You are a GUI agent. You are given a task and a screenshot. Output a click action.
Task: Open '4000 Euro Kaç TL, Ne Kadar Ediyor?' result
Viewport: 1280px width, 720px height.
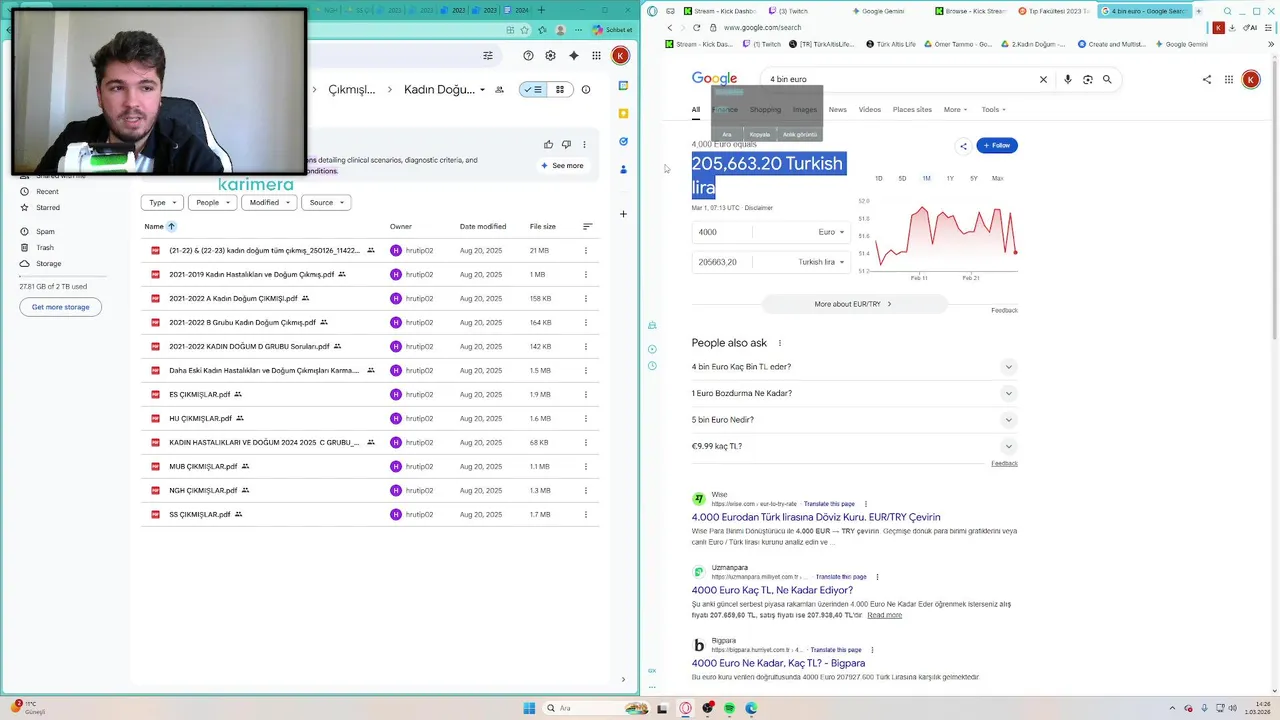[772, 590]
